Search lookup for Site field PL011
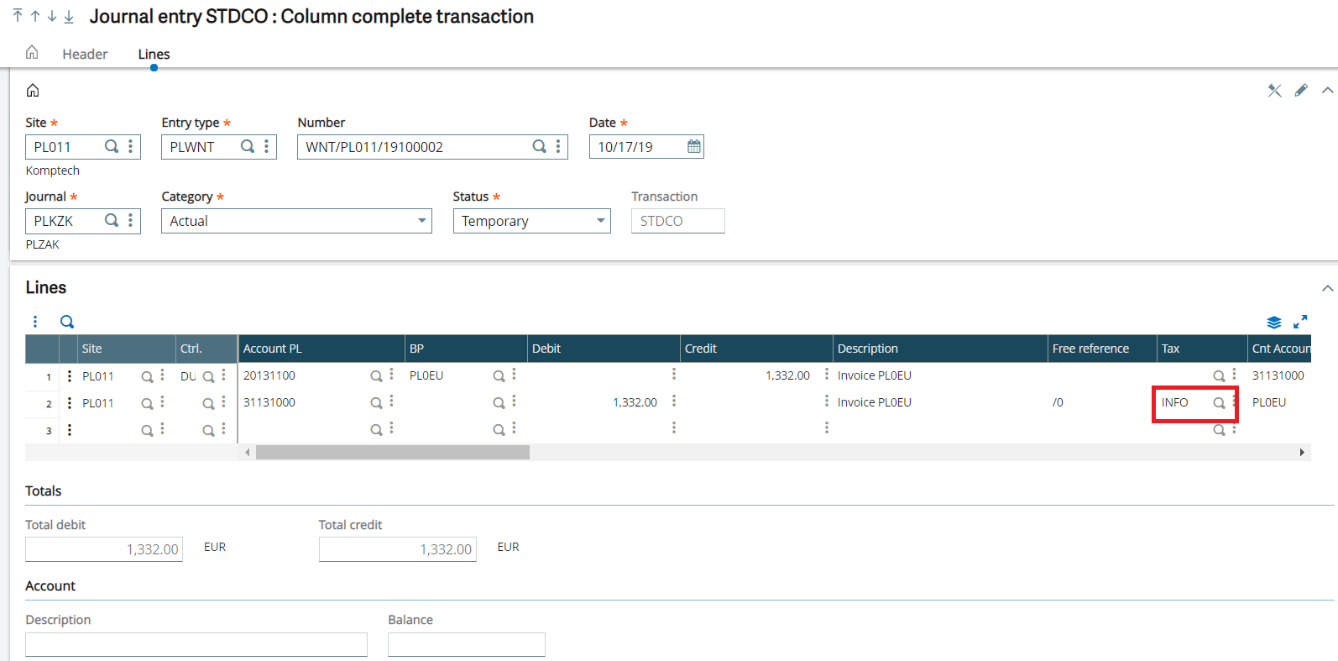 point(112,146)
